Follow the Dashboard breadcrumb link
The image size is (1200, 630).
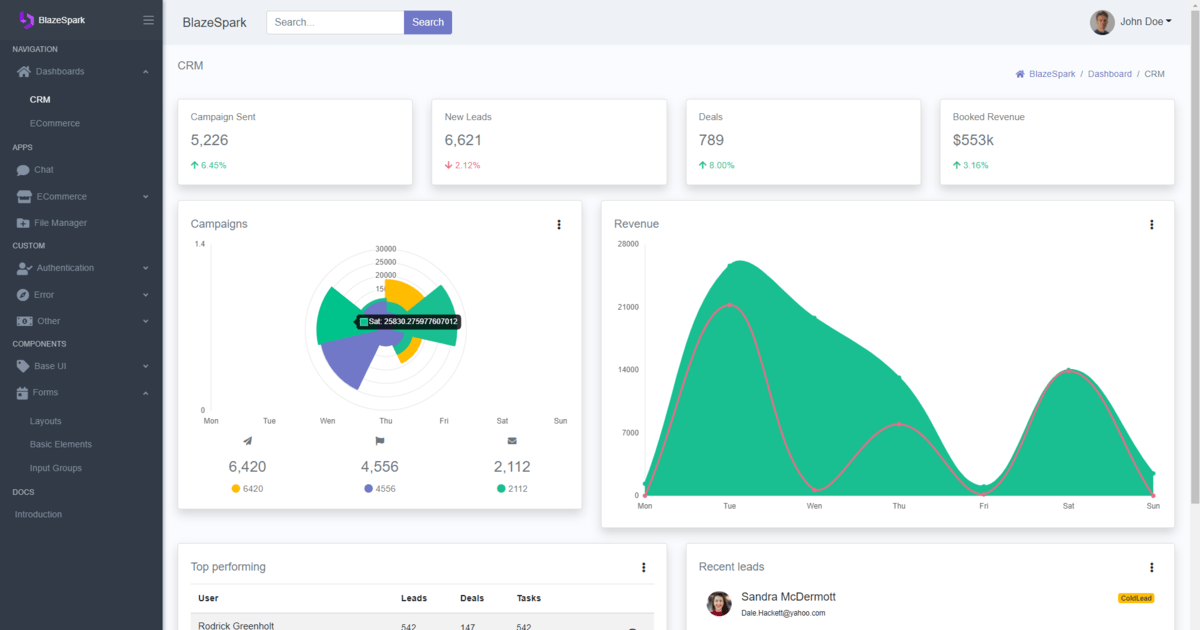pyautogui.click(x=1110, y=74)
